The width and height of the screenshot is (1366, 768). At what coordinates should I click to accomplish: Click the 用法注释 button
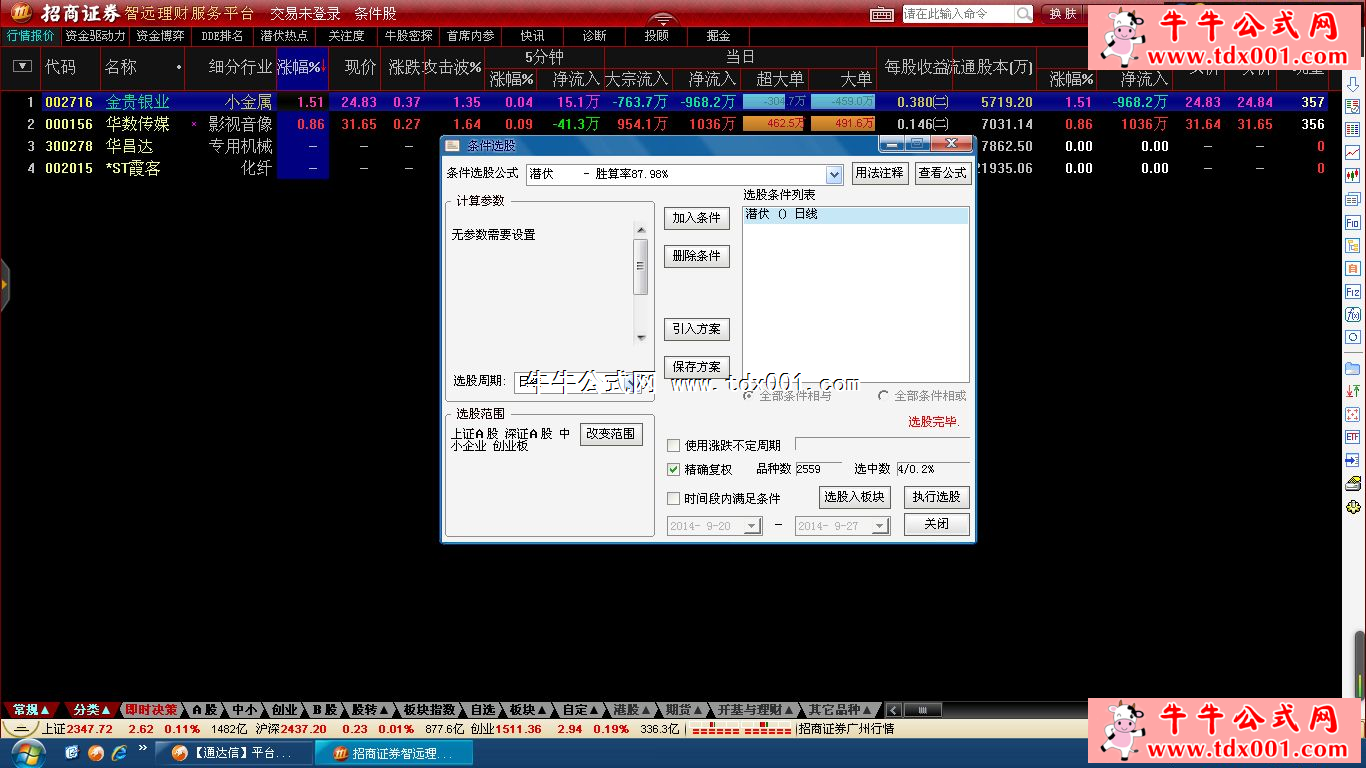(x=879, y=173)
